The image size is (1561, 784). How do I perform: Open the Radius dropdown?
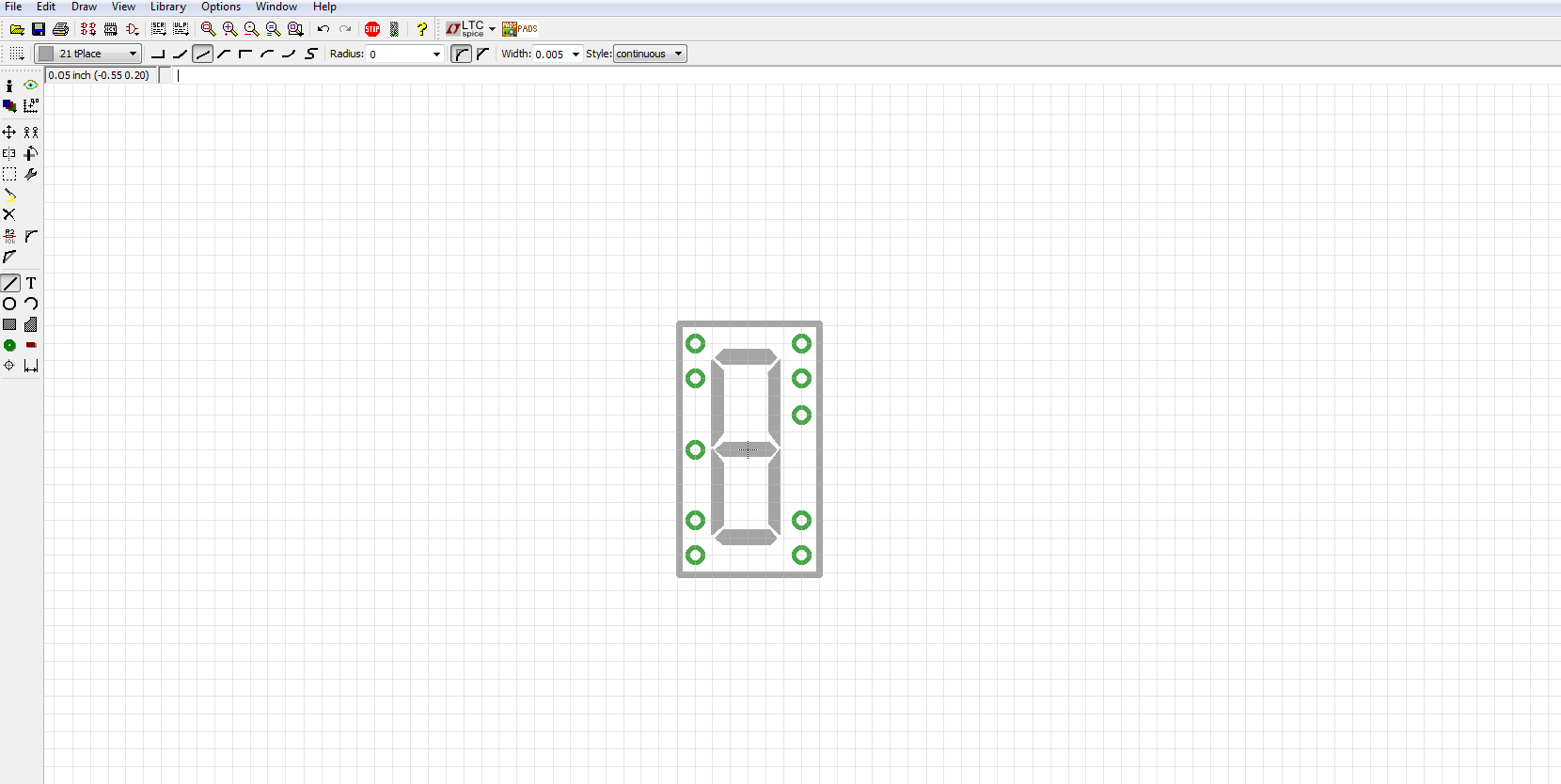pos(436,54)
